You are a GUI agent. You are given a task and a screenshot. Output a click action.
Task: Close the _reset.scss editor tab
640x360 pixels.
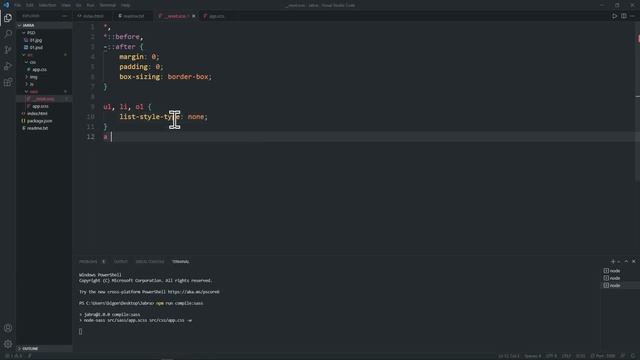193,16
